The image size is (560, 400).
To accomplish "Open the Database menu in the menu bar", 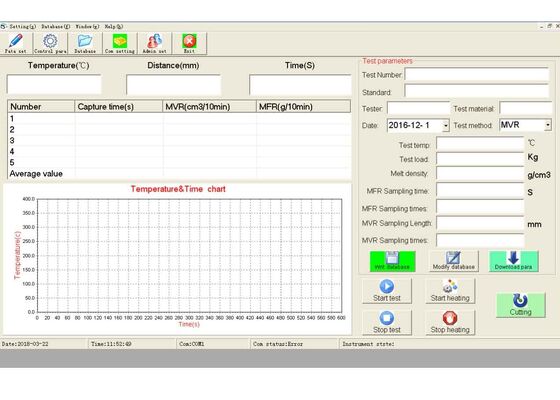I will tap(56, 26).
